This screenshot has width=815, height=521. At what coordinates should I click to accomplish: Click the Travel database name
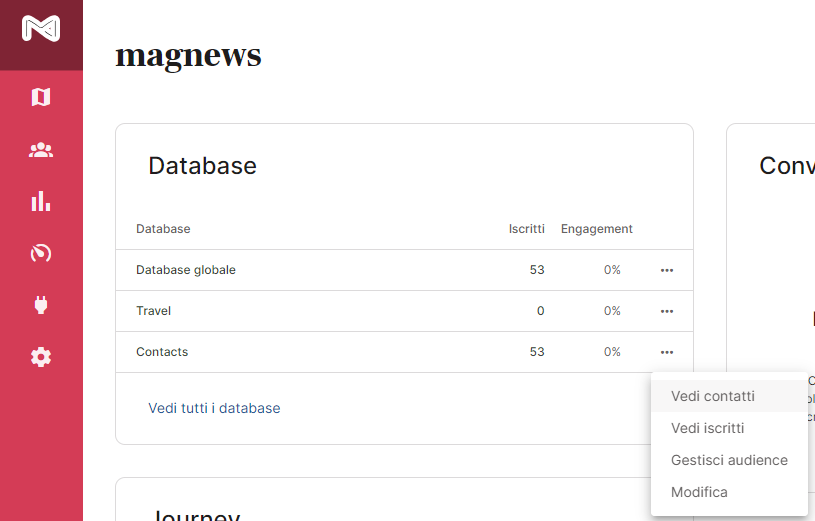pyautogui.click(x=153, y=311)
